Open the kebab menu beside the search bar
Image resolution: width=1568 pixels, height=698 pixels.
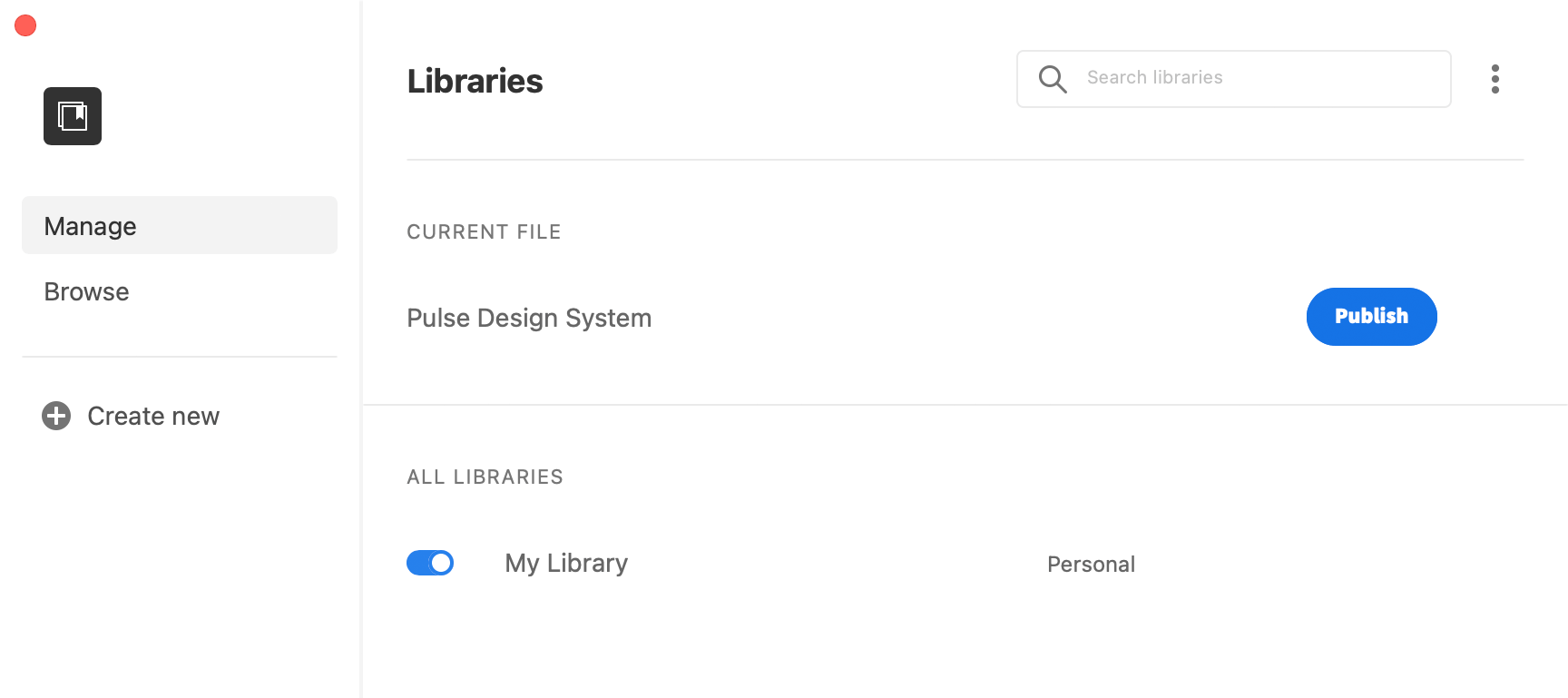pos(1494,79)
